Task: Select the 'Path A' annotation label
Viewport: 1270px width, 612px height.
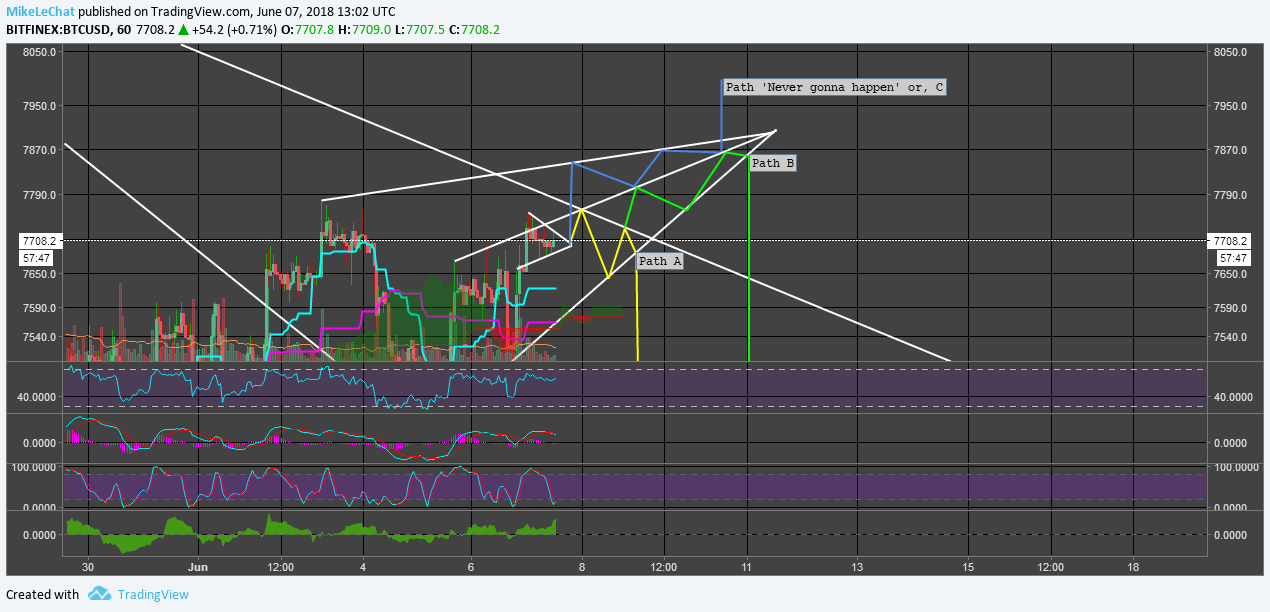Action: (x=660, y=261)
